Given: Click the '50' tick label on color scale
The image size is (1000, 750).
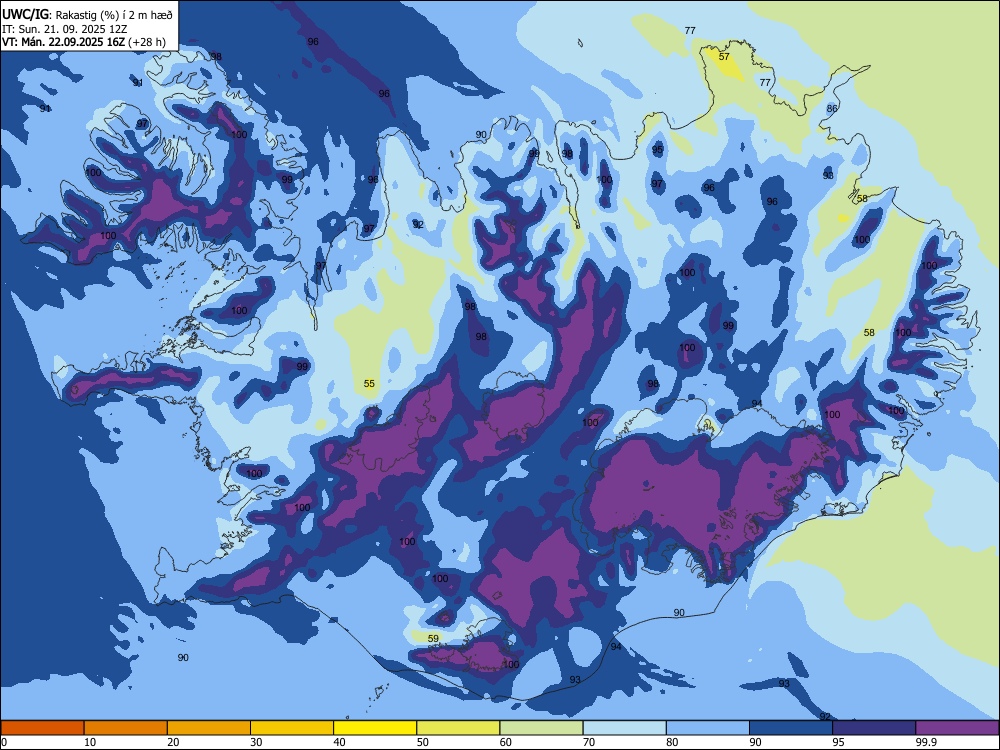Looking at the screenshot, I should tap(423, 742).
